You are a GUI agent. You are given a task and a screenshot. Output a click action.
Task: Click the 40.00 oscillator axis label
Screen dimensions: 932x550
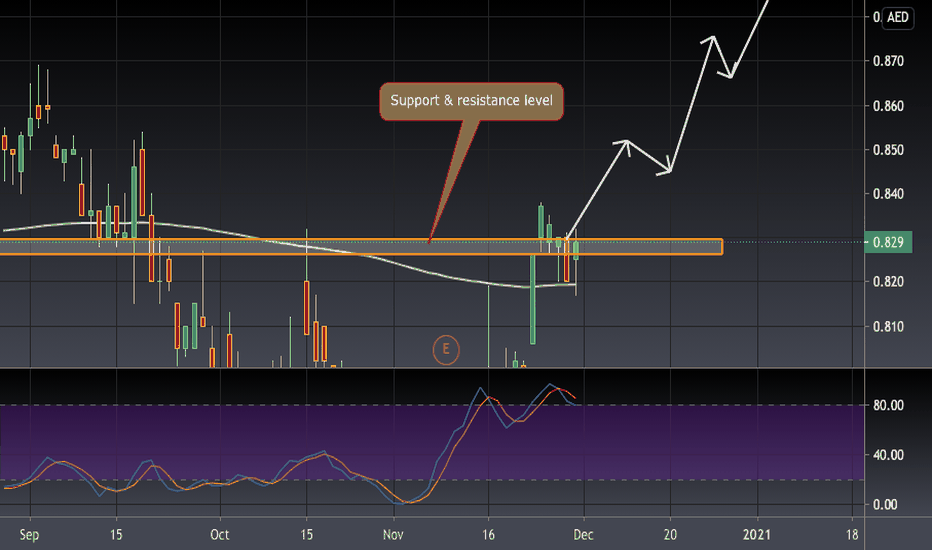click(x=888, y=455)
